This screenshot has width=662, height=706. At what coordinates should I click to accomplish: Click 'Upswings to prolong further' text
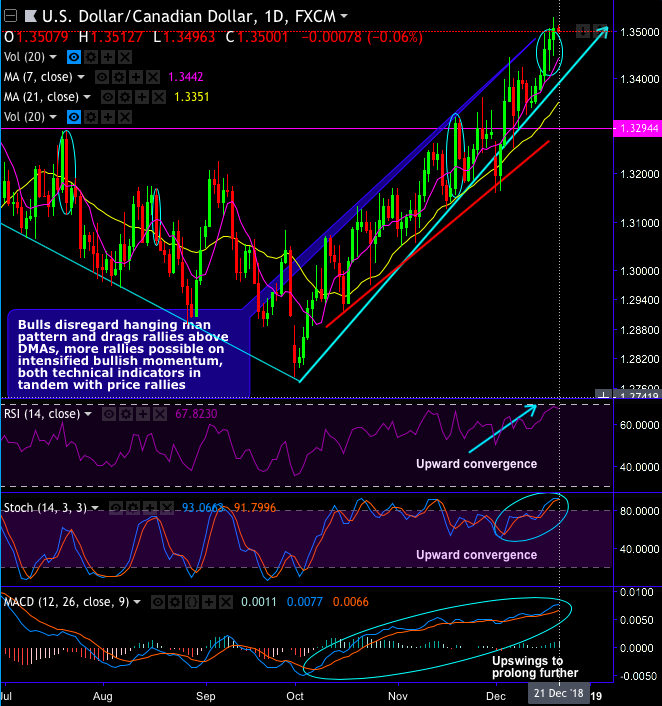pyautogui.click(x=535, y=667)
